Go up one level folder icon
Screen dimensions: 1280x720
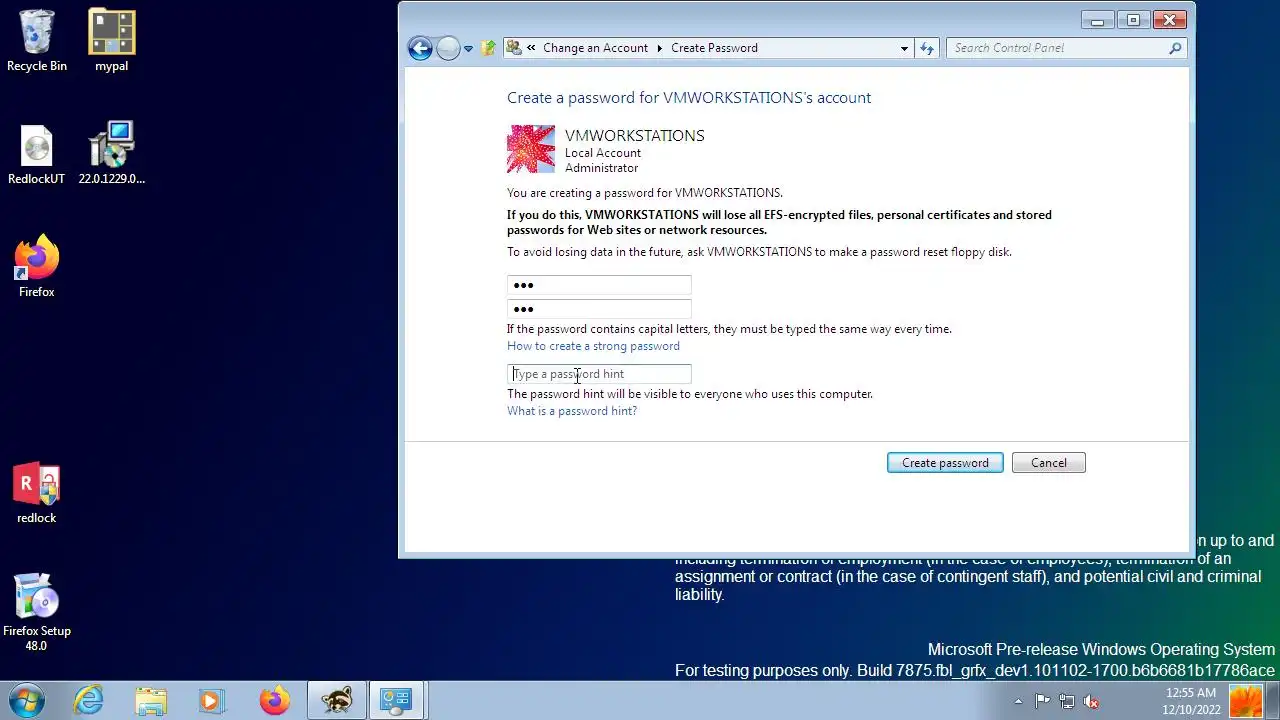[488, 48]
